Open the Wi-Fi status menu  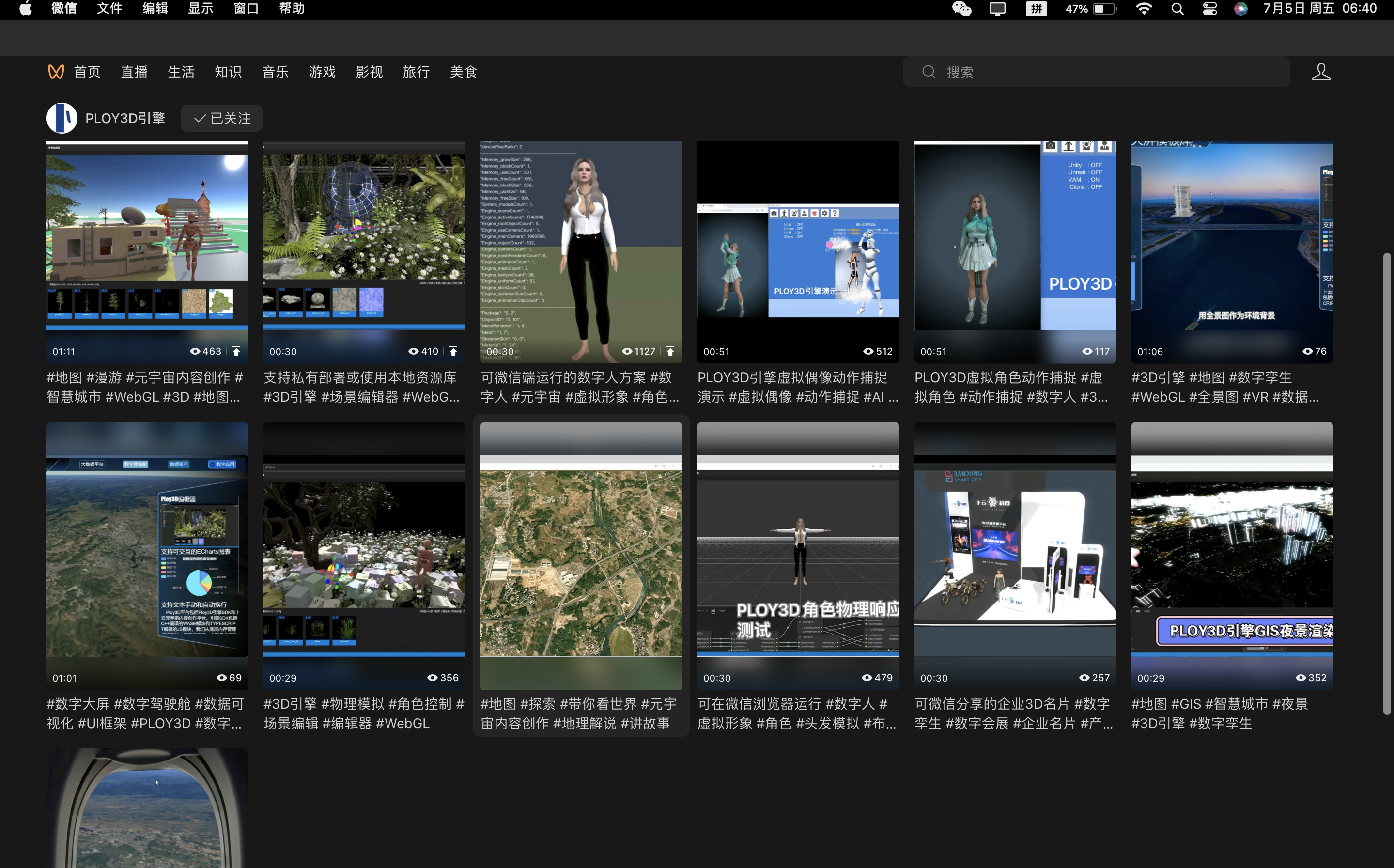pos(1144,9)
